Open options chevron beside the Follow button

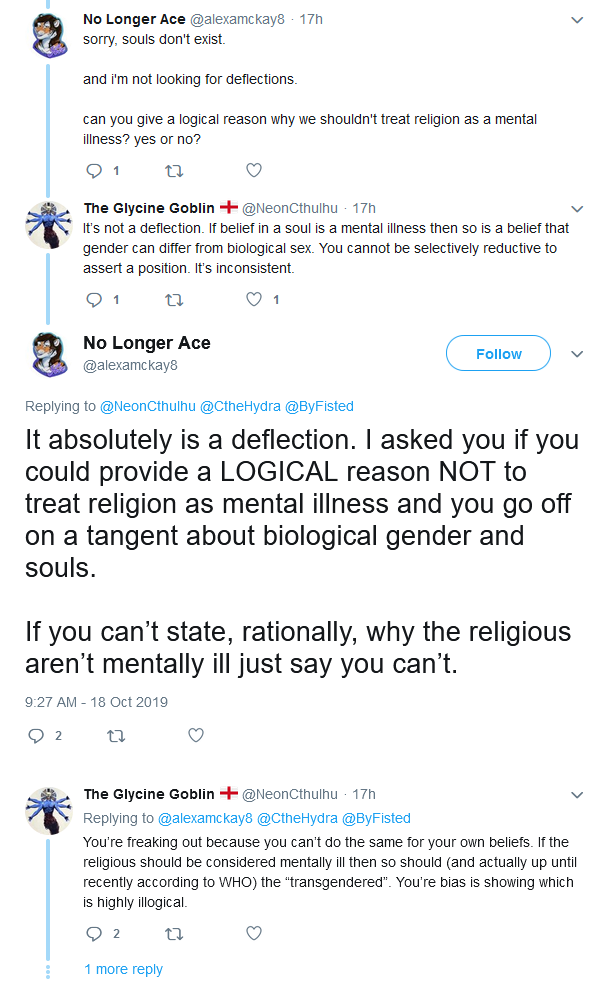tap(577, 354)
